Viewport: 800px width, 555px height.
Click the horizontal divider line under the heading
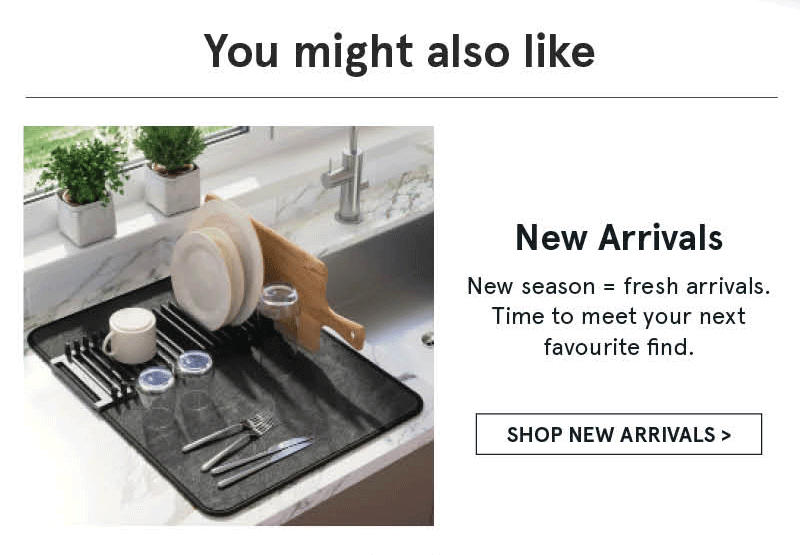[x=402, y=97]
